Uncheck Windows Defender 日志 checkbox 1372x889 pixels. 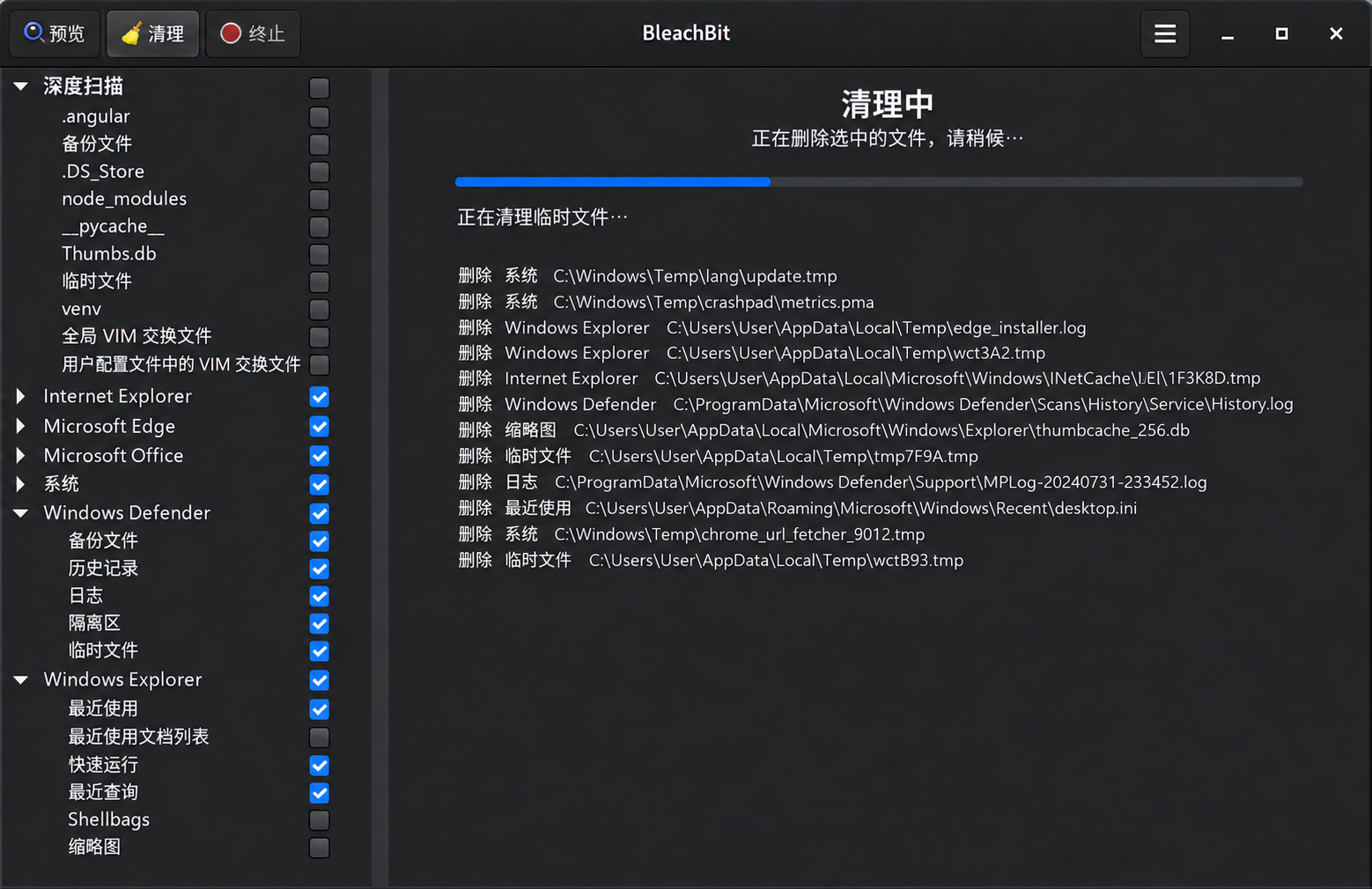(320, 597)
